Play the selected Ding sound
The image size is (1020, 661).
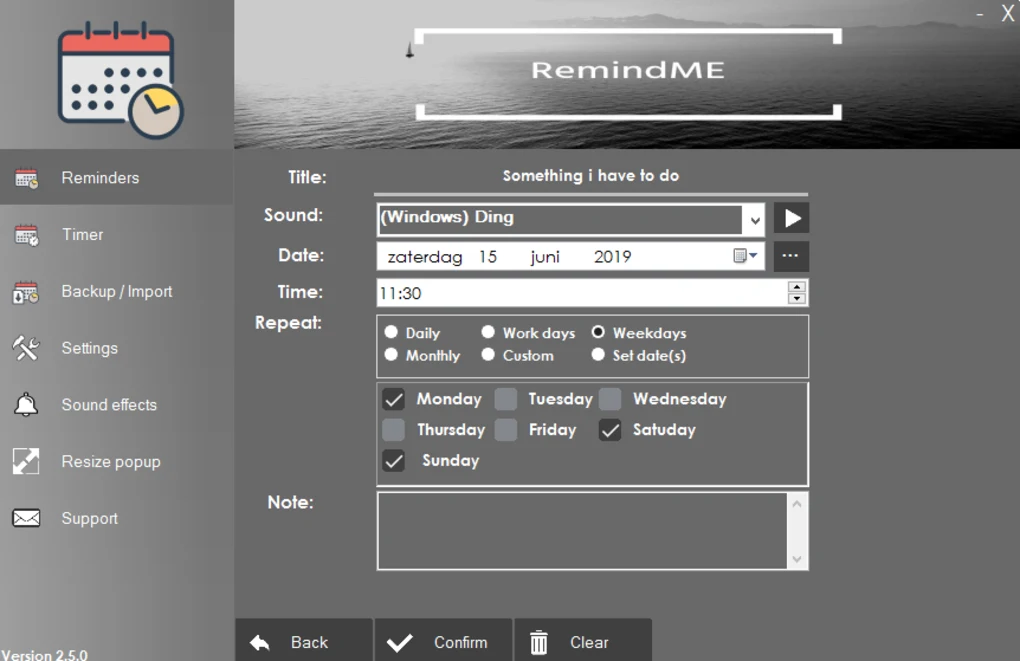click(790, 217)
